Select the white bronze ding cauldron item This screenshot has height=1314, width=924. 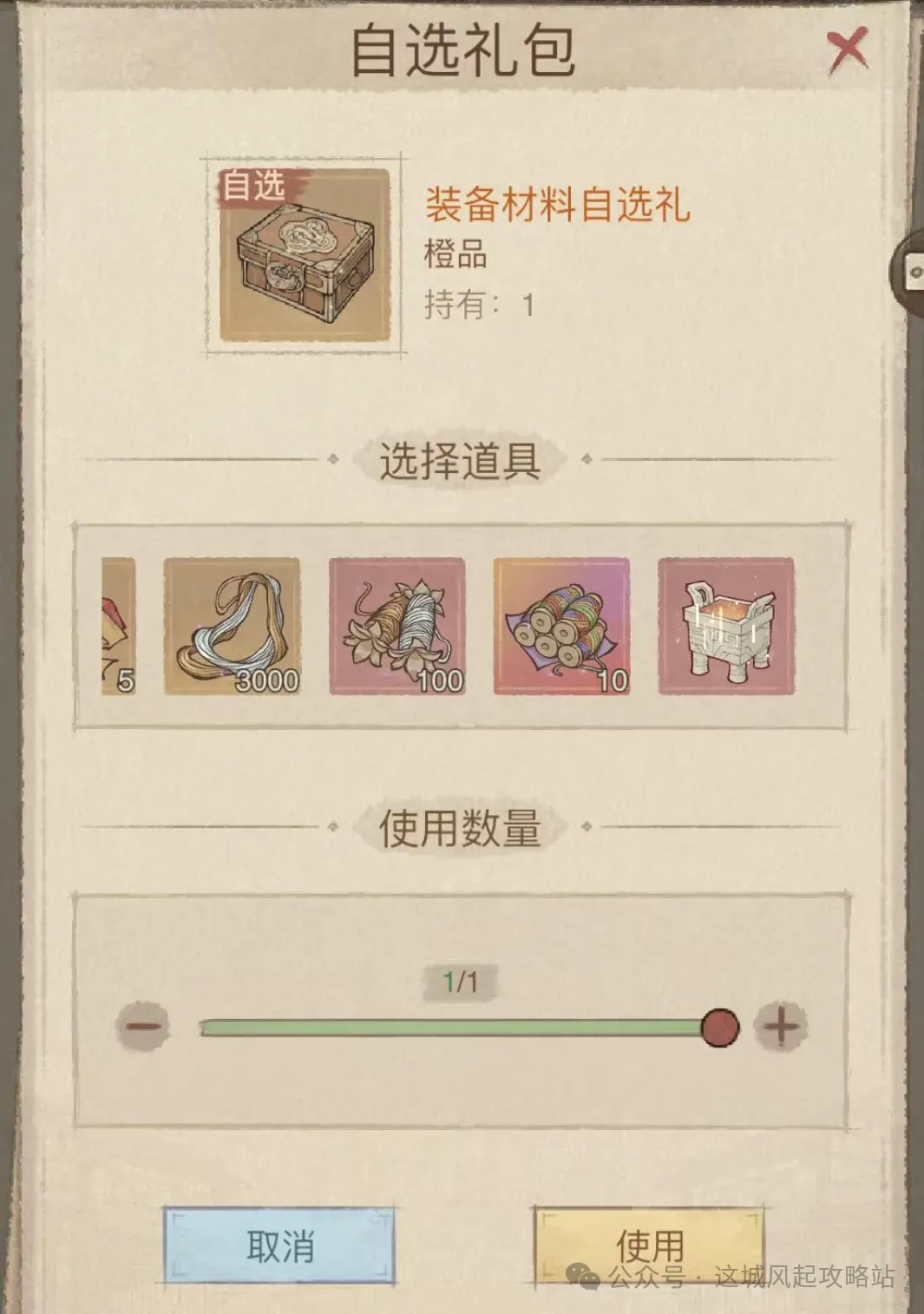coord(726,626)
